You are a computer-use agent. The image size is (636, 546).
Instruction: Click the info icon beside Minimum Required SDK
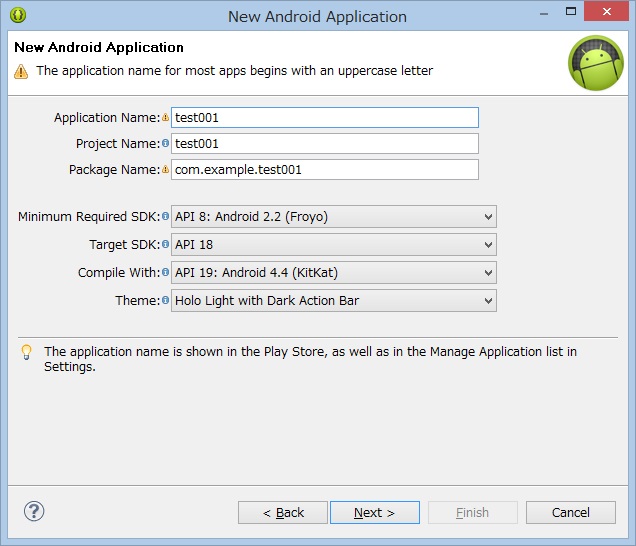pos(165,216)
